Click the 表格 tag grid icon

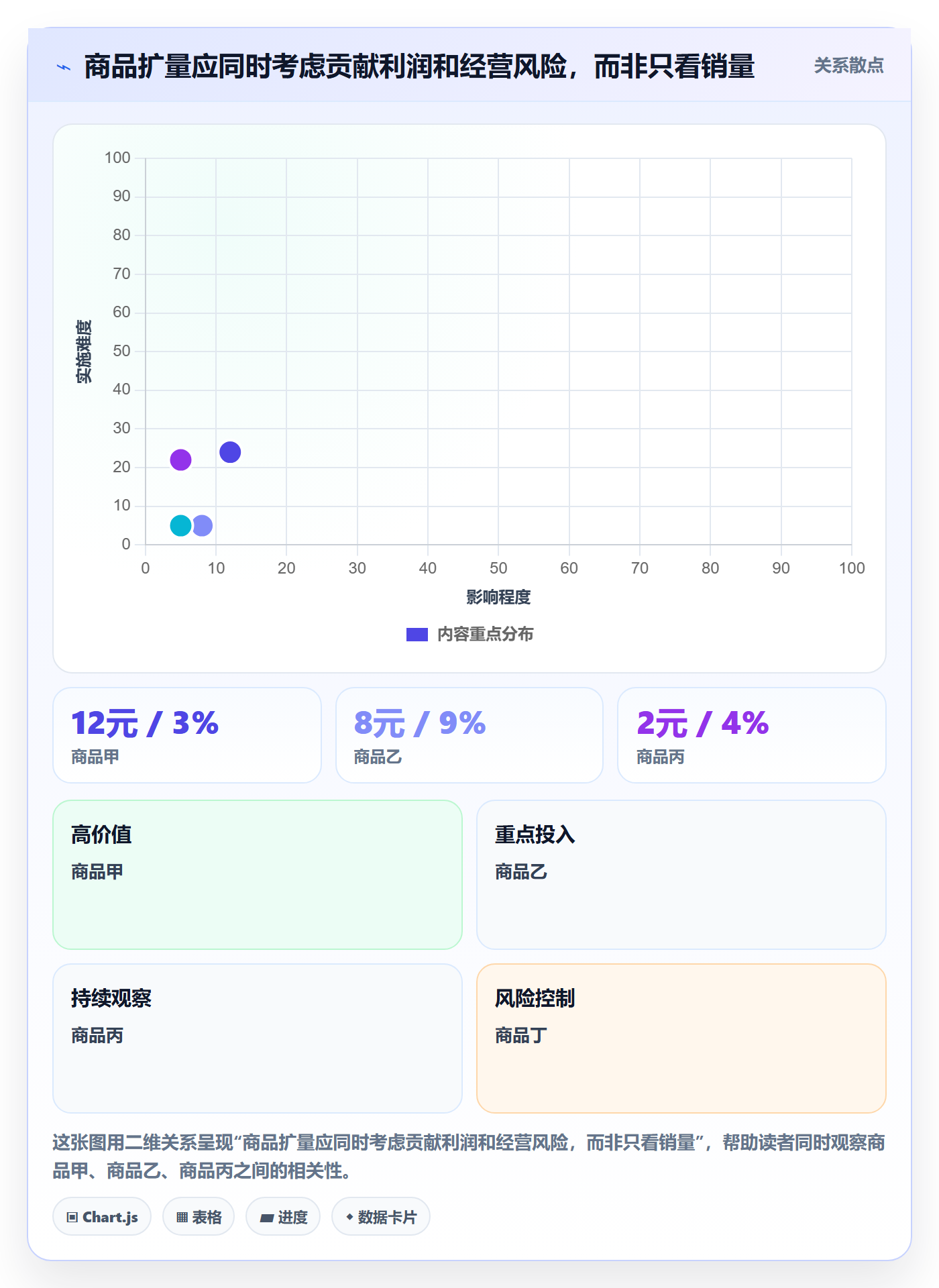[182, 1217]
